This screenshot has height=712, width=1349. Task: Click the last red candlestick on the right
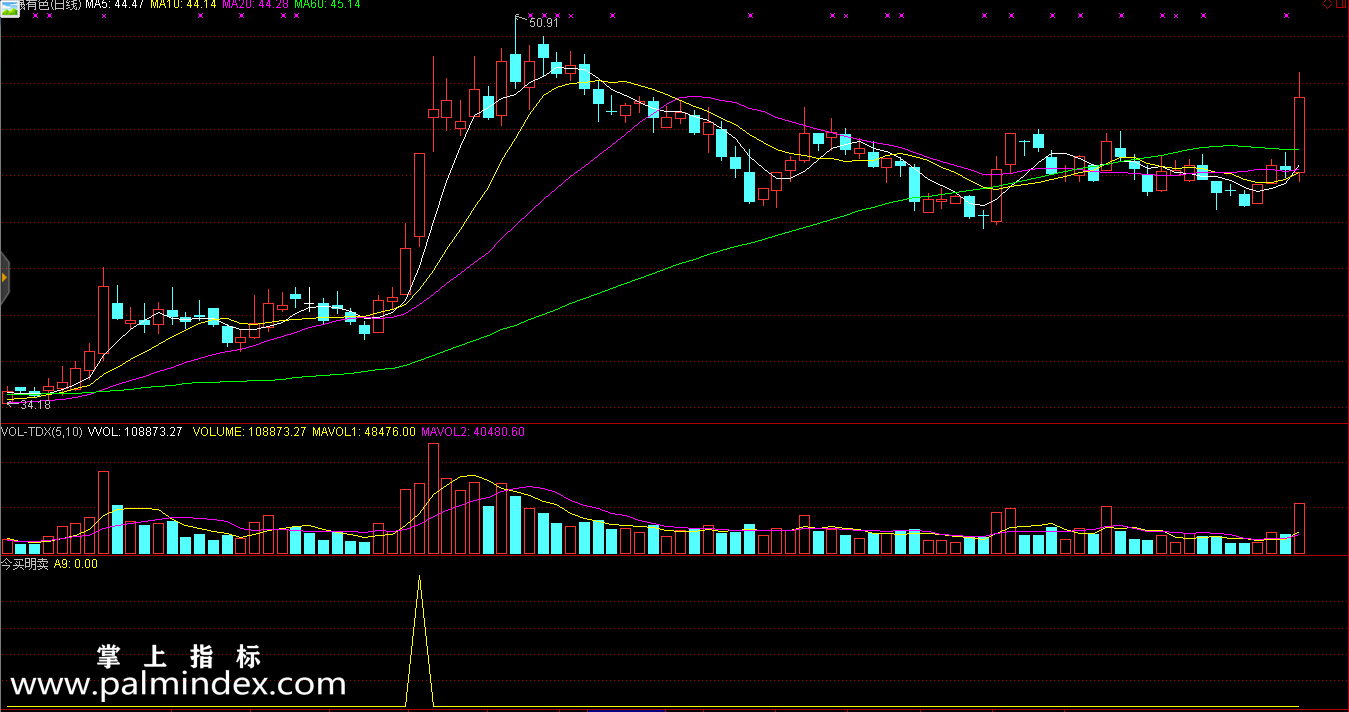pyautogui.click(x=1300, y=134)
